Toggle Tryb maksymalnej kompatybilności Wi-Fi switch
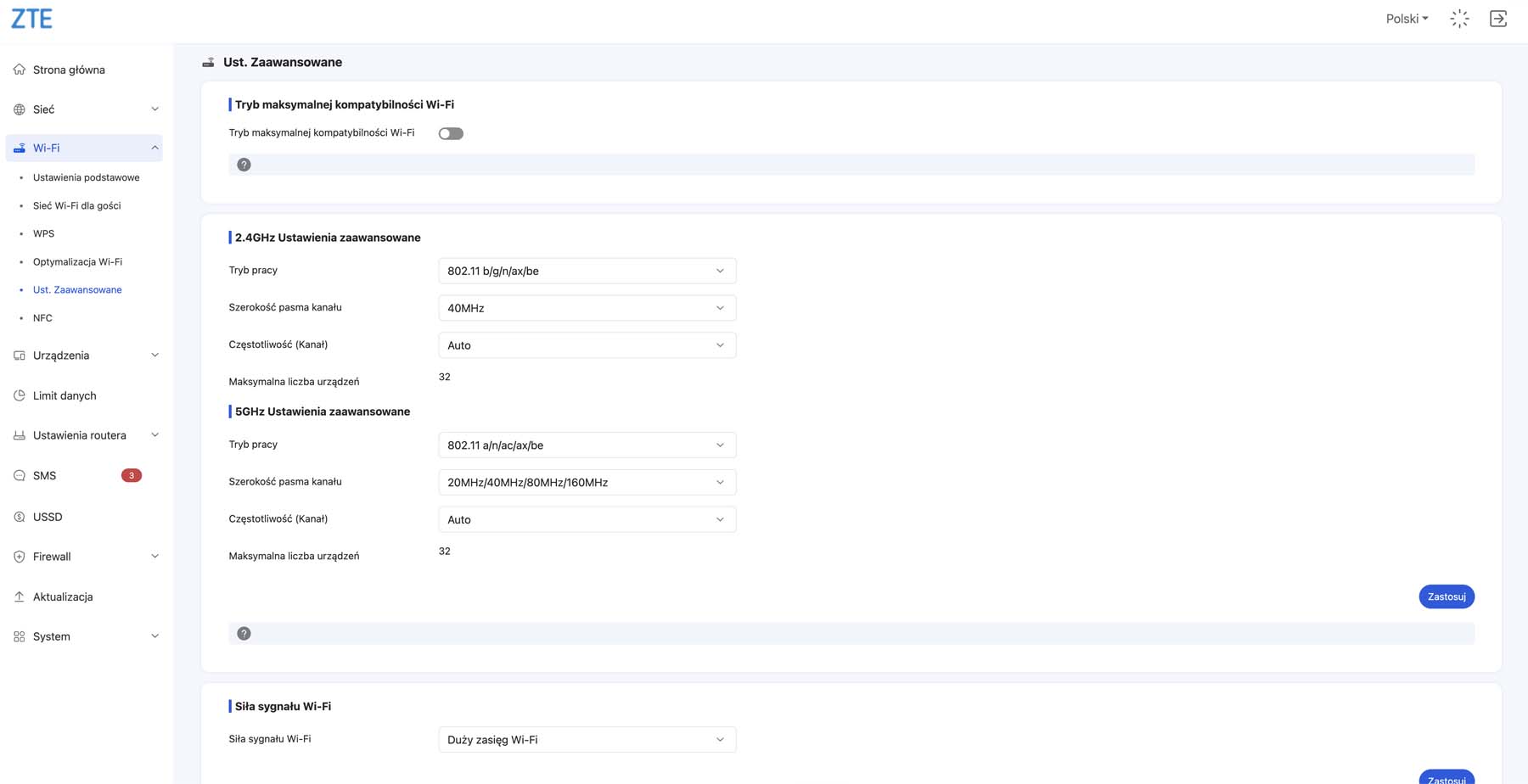Screen dimensions: 1528x784 [451, 133]
